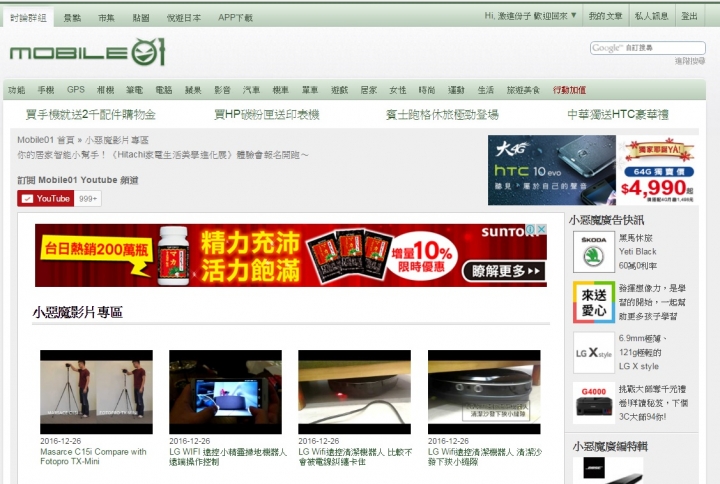The image size is (720, 484).
Task: Click the 進階搜尋 advanced search link
Action: click(x=690, y=61)
